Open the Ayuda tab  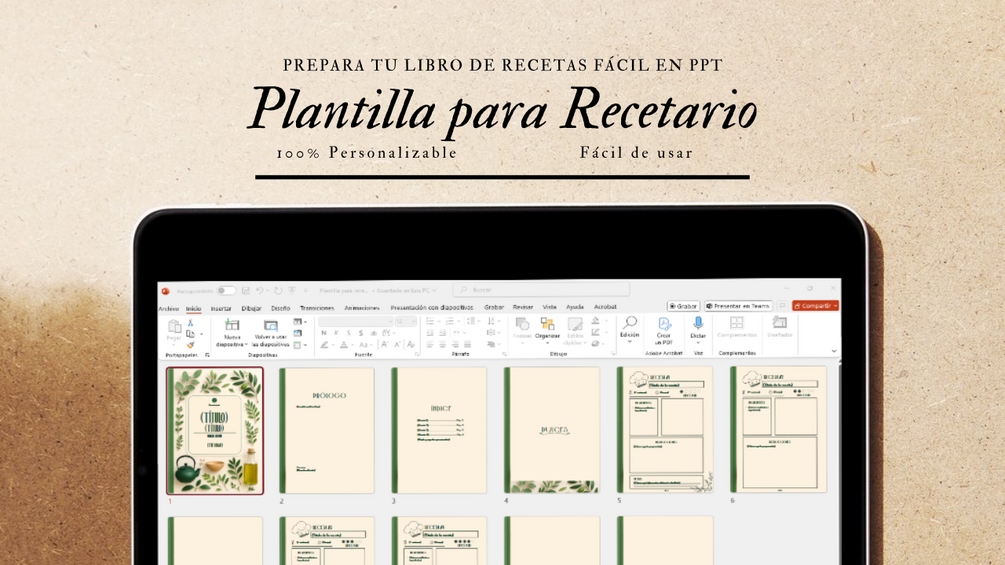pos(575,307)
